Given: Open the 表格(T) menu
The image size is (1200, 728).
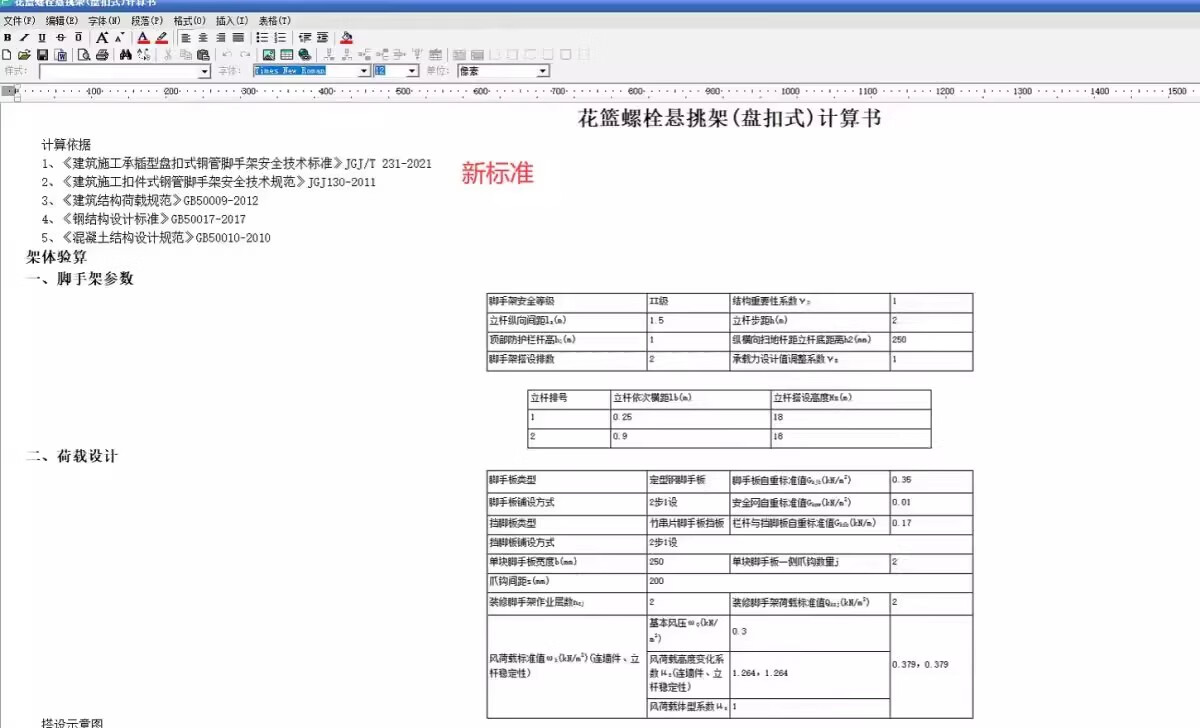Looking at the screenshot, I should [x=275, y=21].
